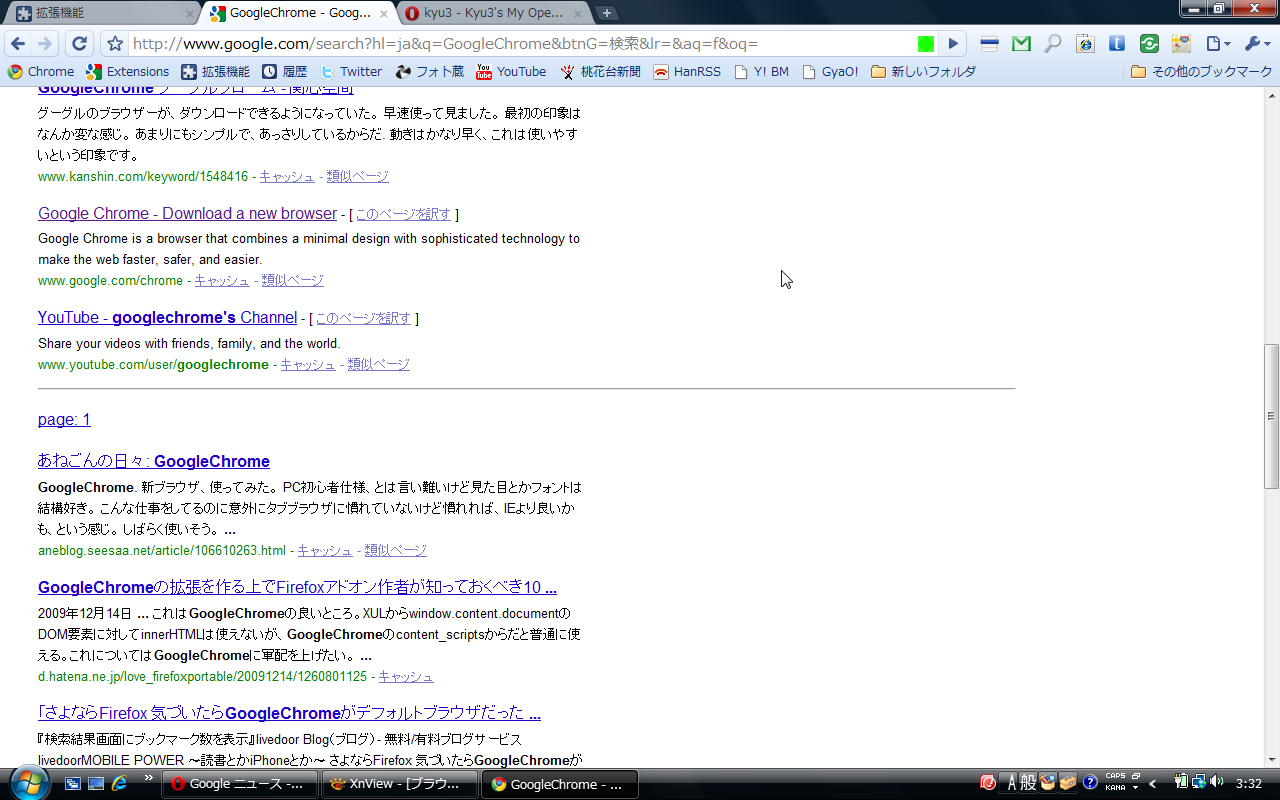
Task: Open the 拡張機能 bookmark
Action: (215, 72)
